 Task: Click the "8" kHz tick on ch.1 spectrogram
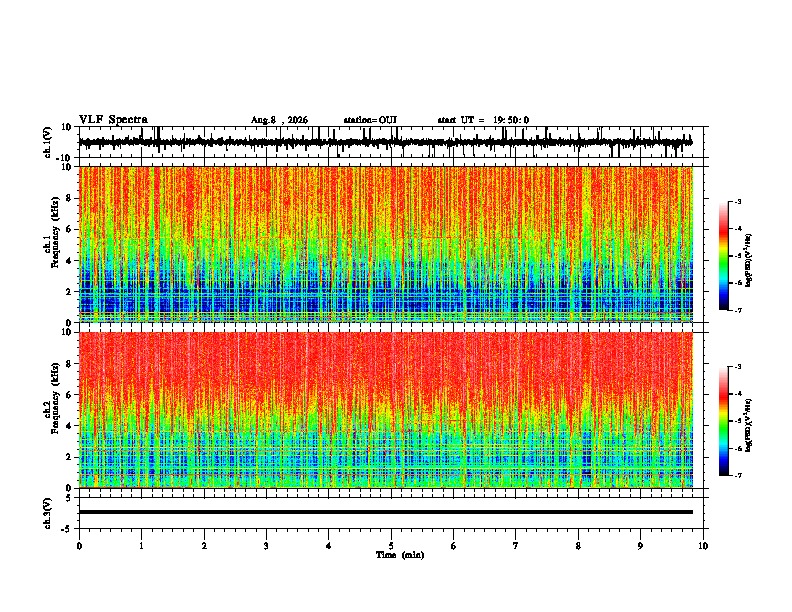(69, 198)
